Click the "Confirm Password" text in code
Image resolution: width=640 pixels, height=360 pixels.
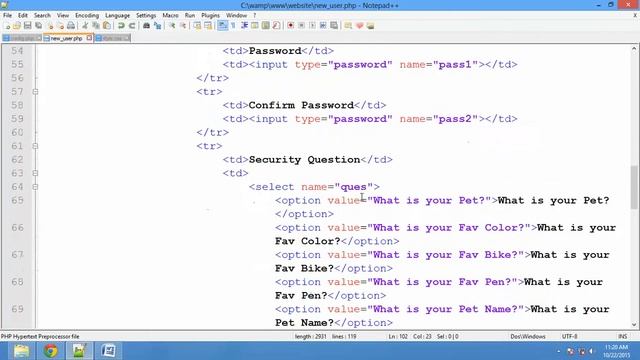(301, 105)
